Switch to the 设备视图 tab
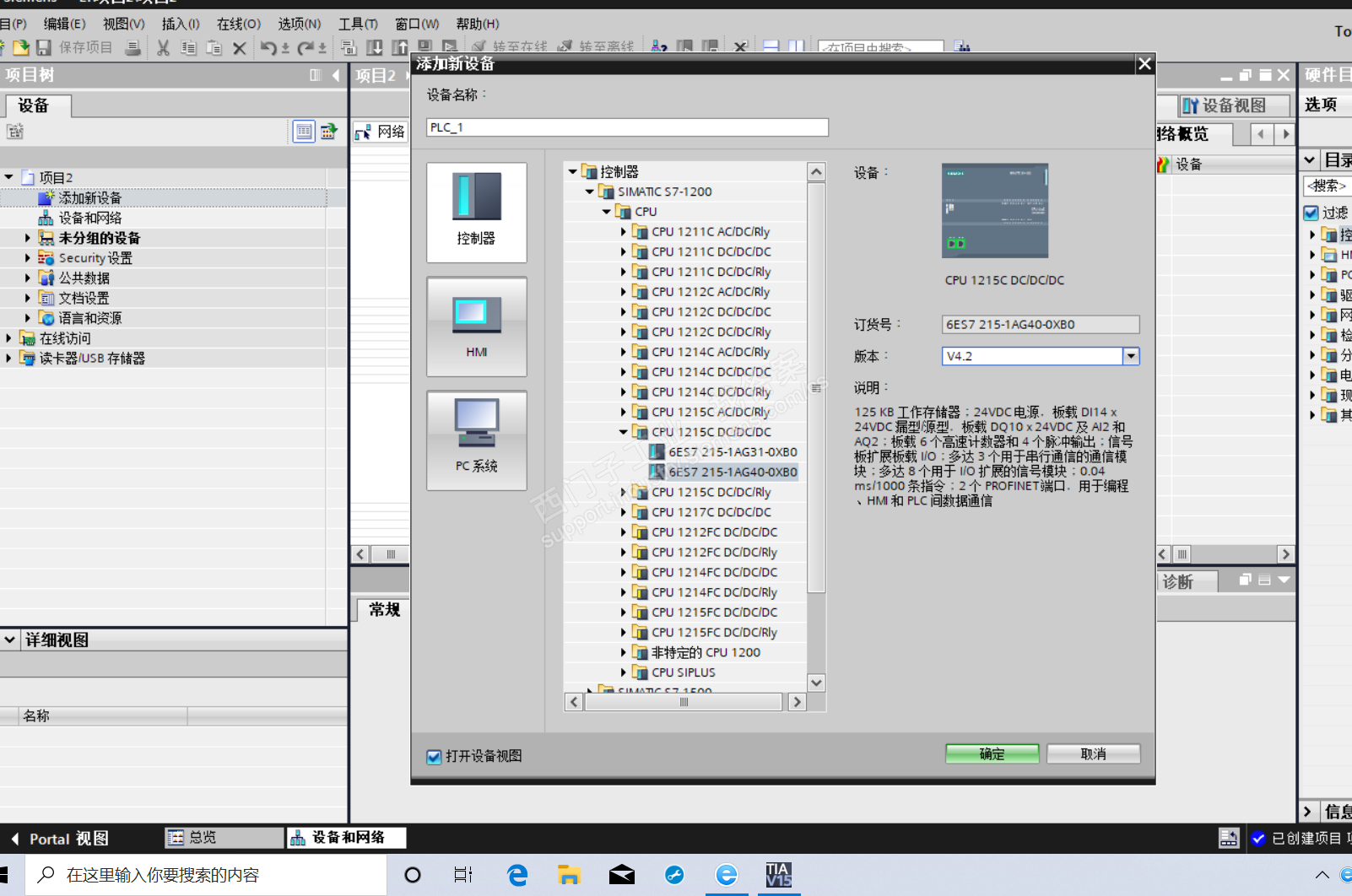The height and width of the screenshot is (896, 1352). click(x=1235, y=105)
